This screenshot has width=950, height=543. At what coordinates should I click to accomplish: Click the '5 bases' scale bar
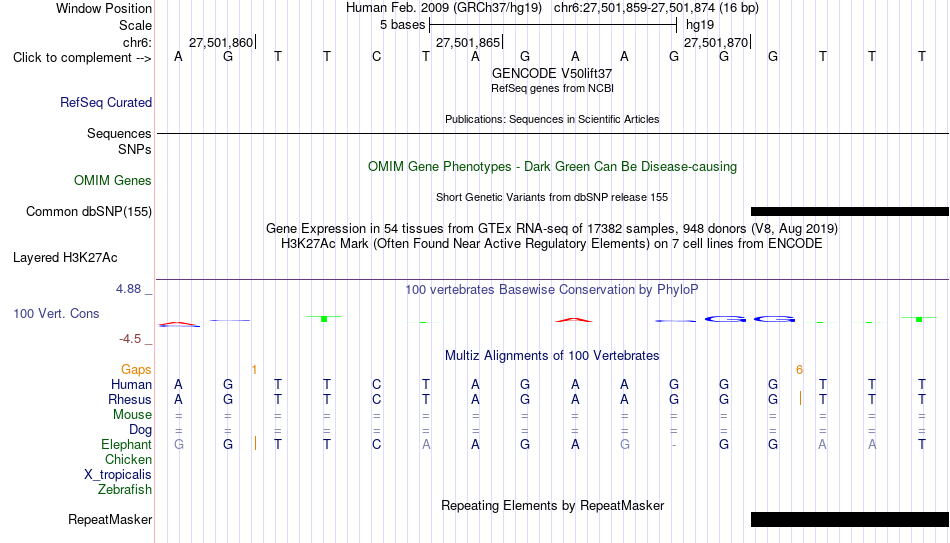(x=553, y=25)
